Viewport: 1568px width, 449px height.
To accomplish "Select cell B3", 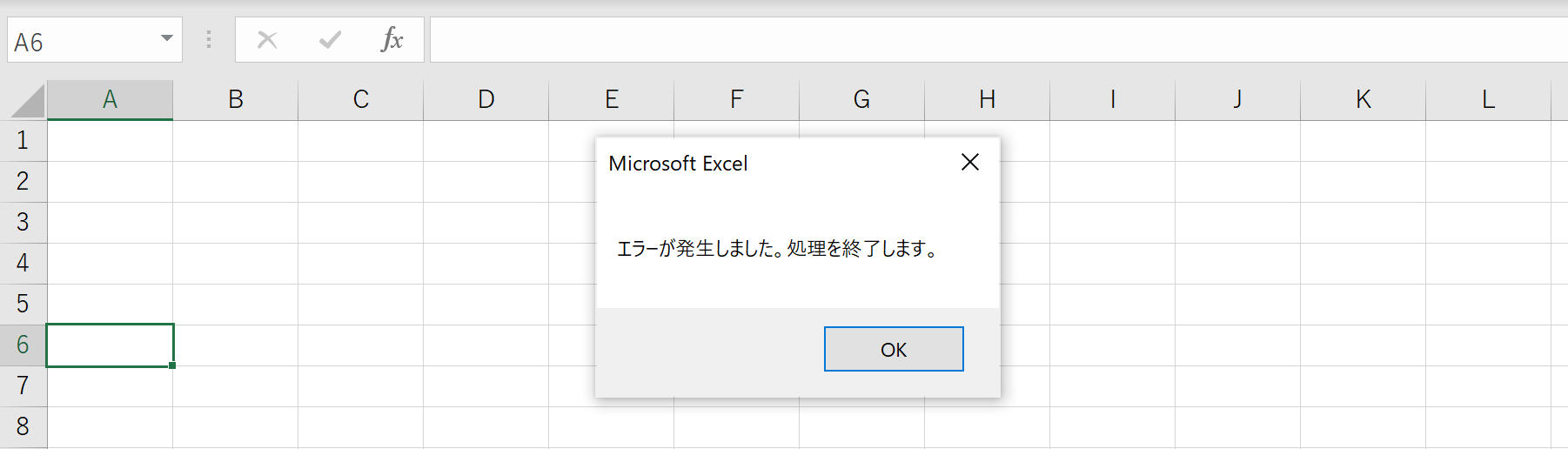I will (235, 222).
